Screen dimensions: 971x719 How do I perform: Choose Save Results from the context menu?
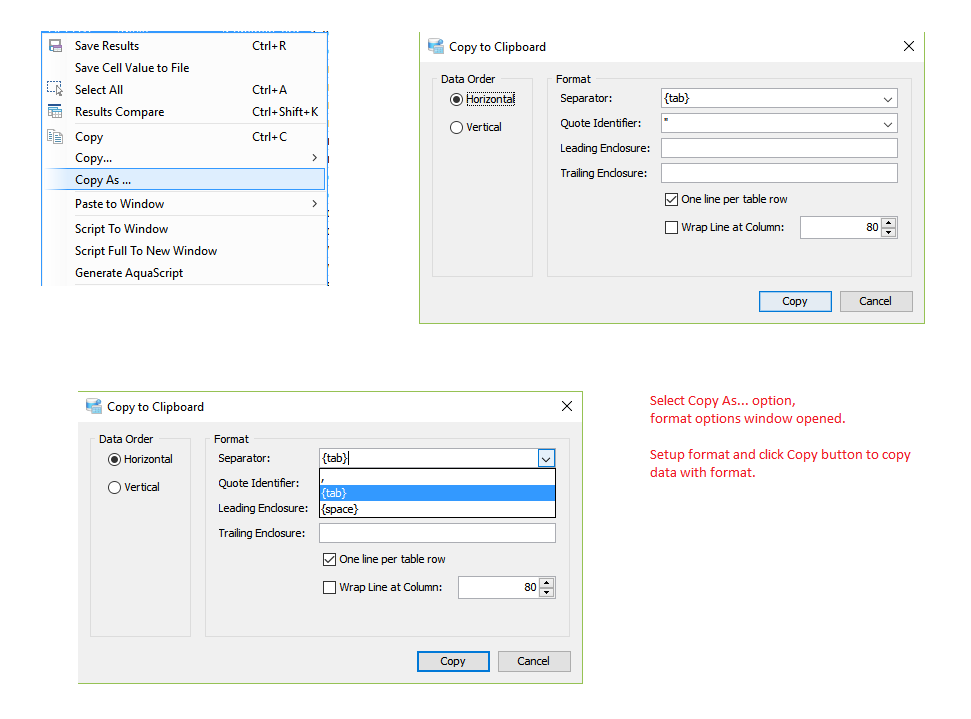click(x=185, y=46)
